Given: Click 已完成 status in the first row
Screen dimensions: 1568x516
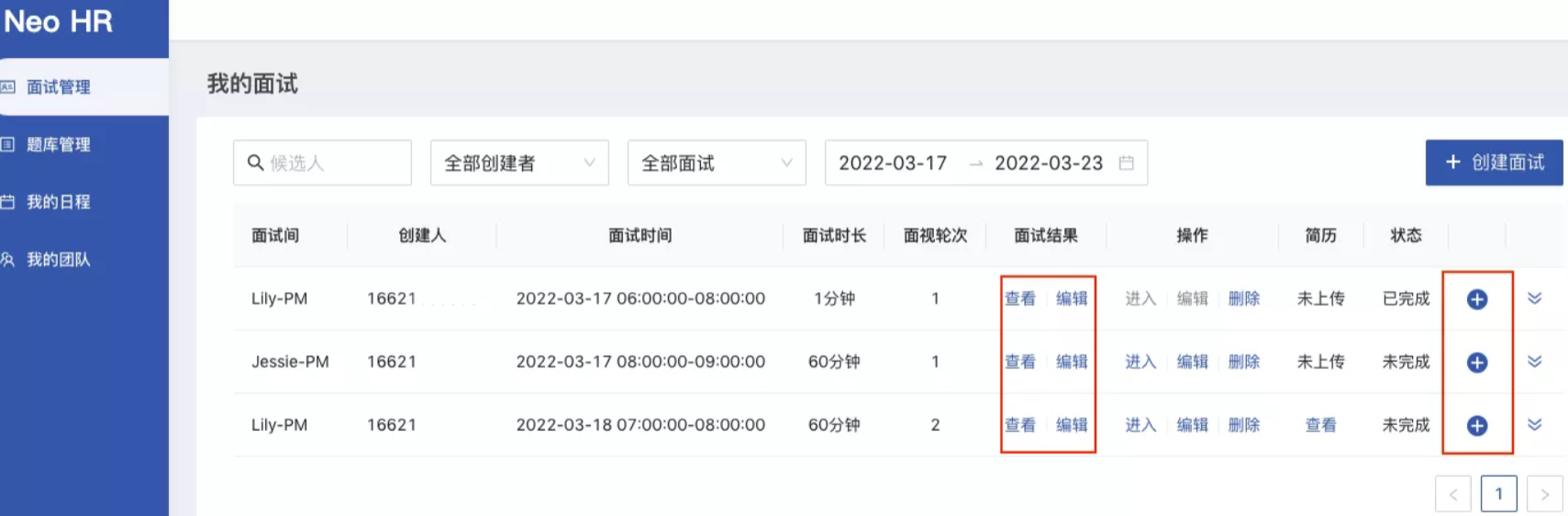Looking at the screenshot, I should [x=1407, y=298].
